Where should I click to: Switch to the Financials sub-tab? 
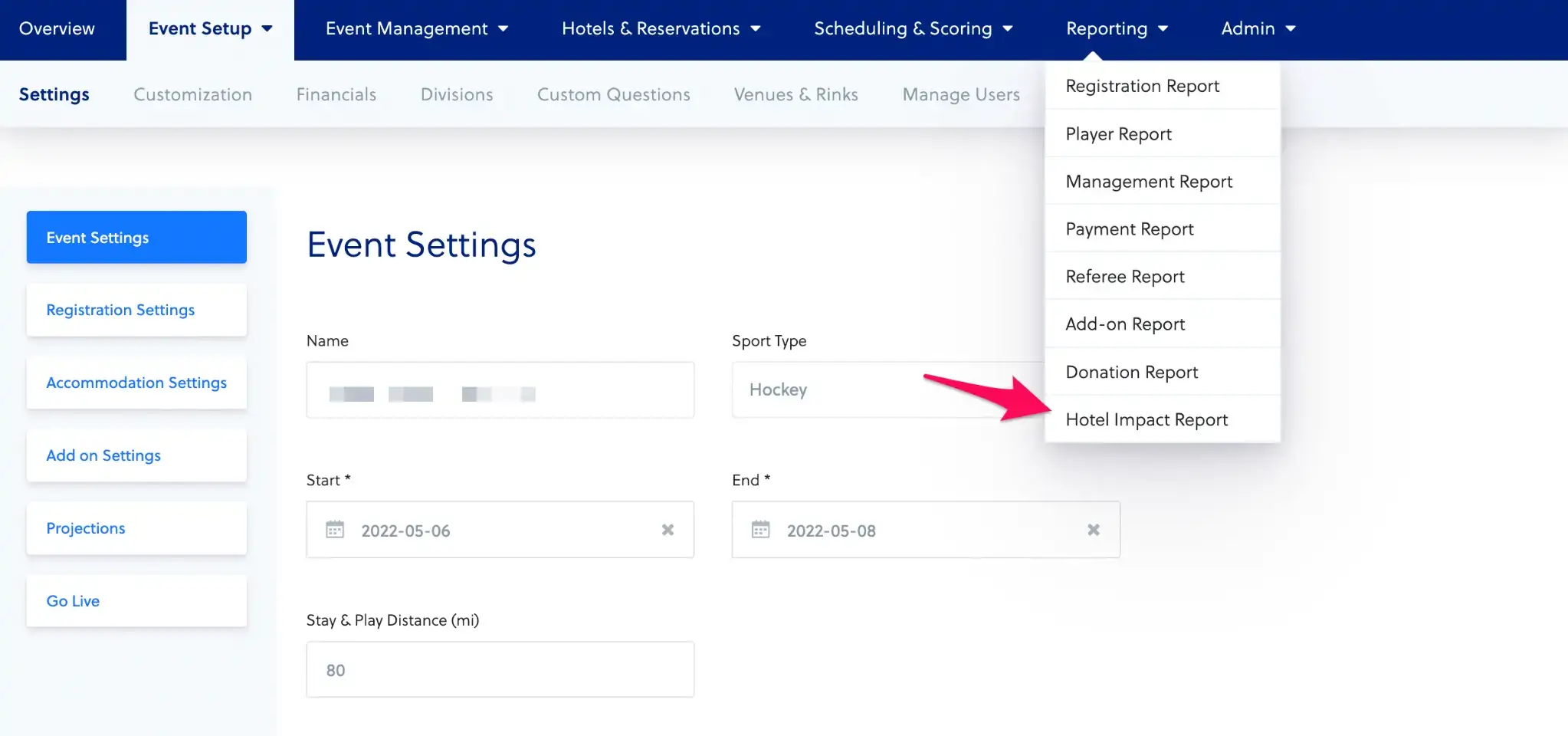[336, 94]
